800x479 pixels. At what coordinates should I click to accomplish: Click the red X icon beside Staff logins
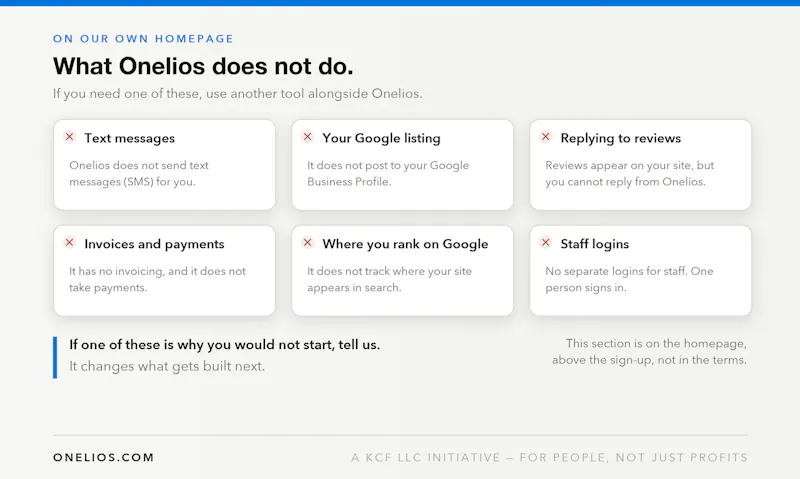tap(545, 242)
